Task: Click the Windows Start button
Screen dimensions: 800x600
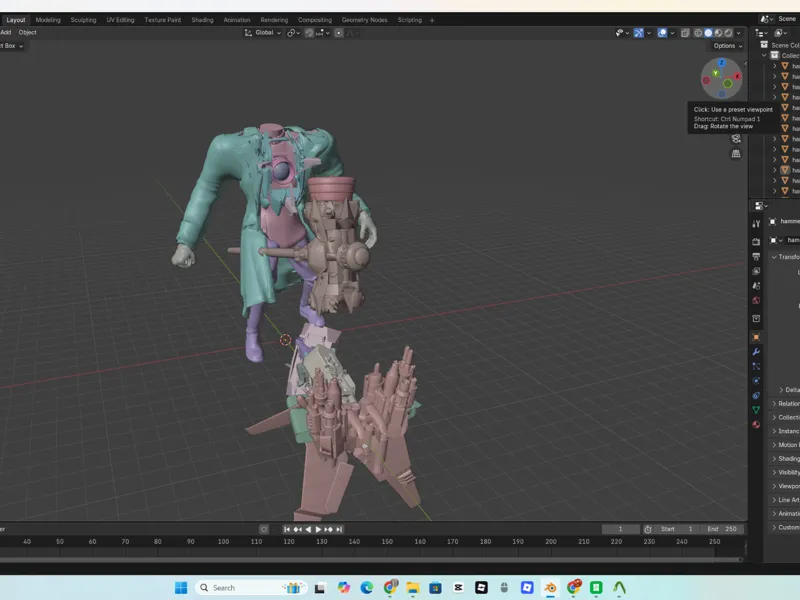Action: click(x=181, y=588)
